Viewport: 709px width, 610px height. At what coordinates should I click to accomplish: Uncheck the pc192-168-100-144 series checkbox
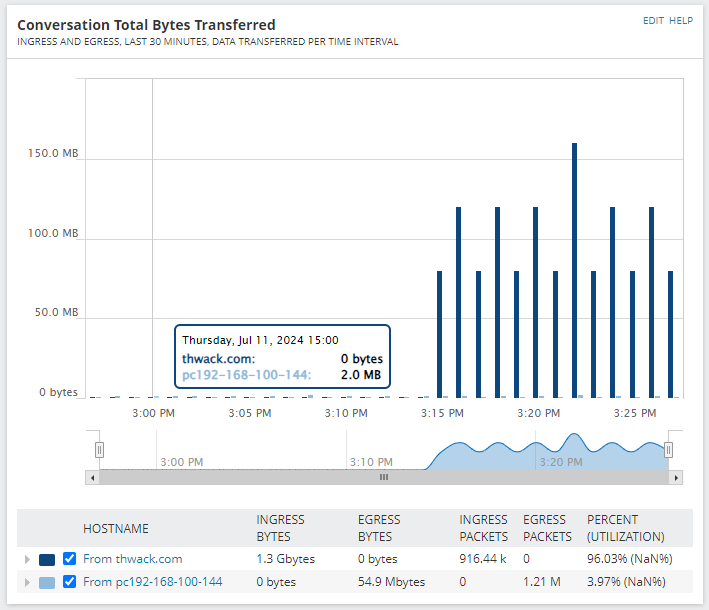tap(70, 582)
